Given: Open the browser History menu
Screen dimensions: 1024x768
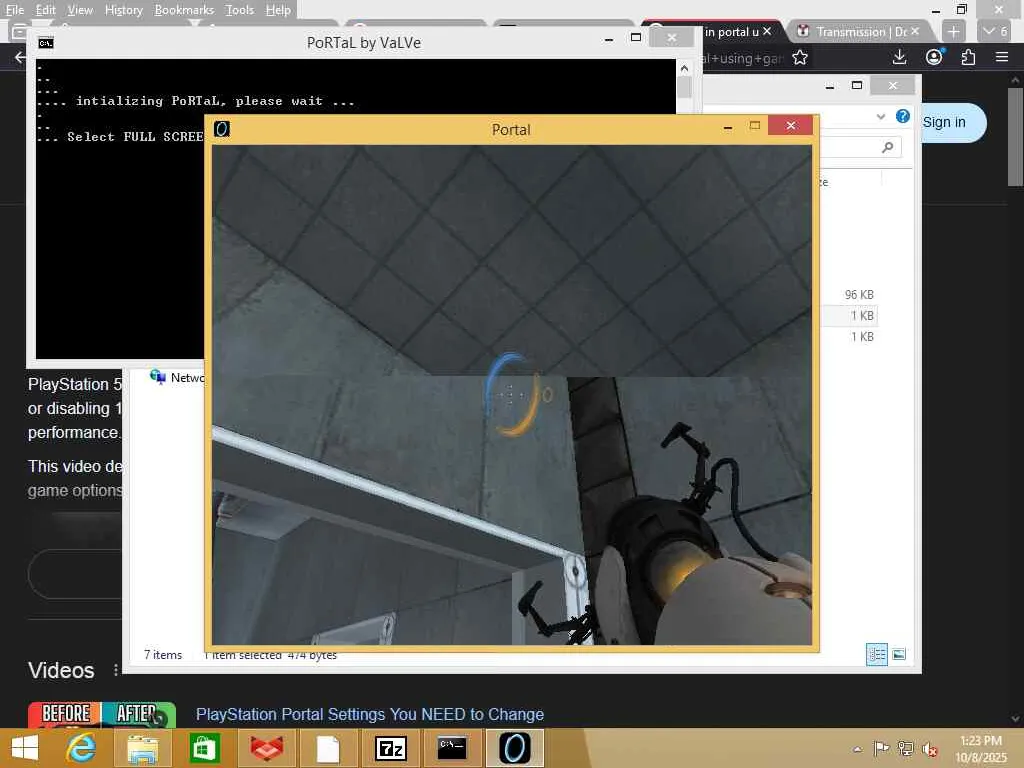Looking at the screenshot, I should pos(123,10).
